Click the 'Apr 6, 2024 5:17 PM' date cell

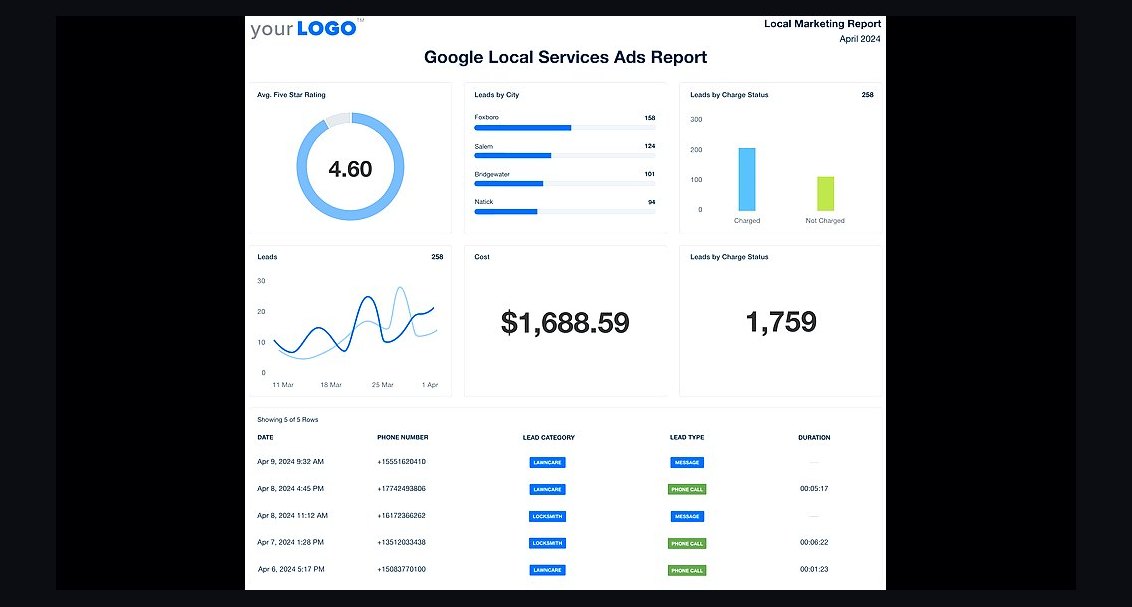pos(291,569)
